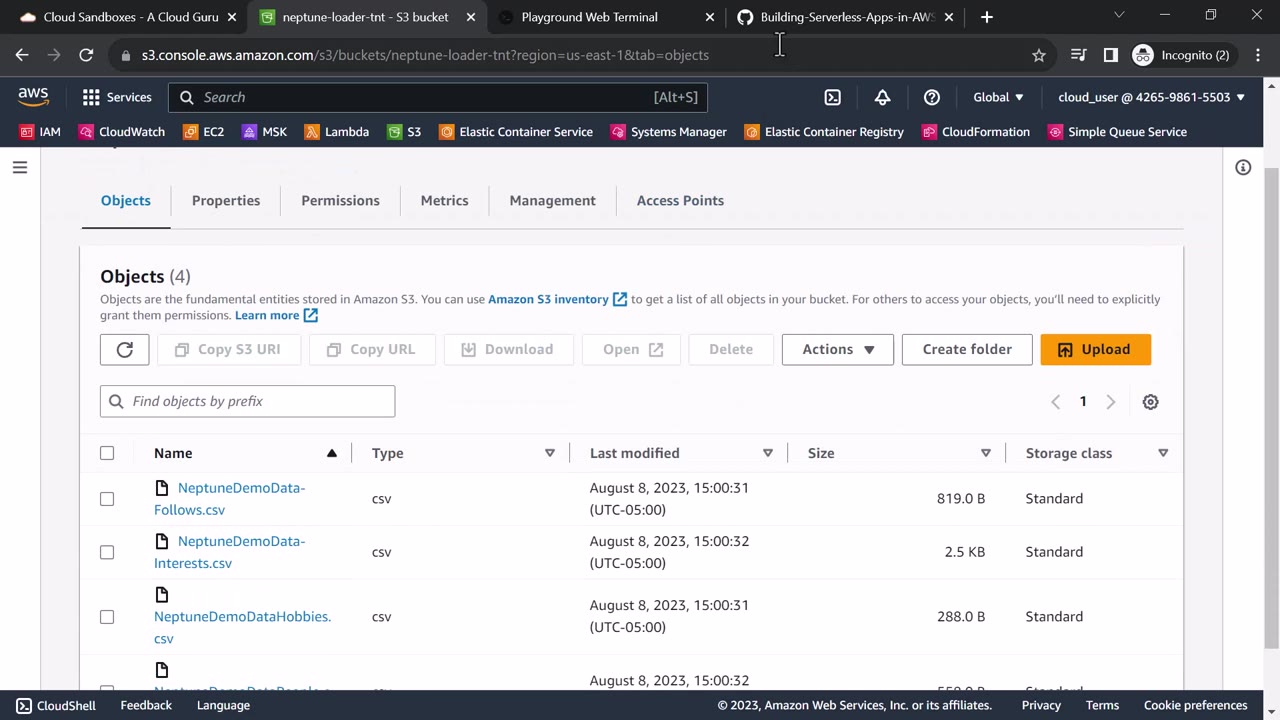1280x720 pixels.
Task: Open Systems Manager shortcut
Action: [669, 132]
